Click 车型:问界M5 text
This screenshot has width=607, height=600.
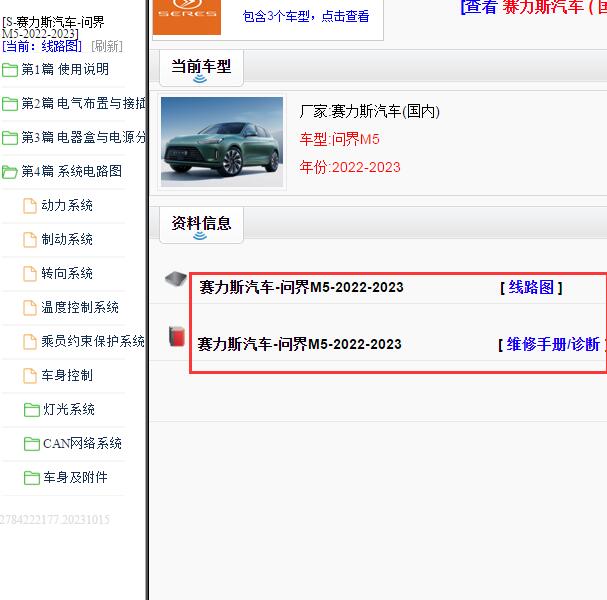(x=340, y=139)
